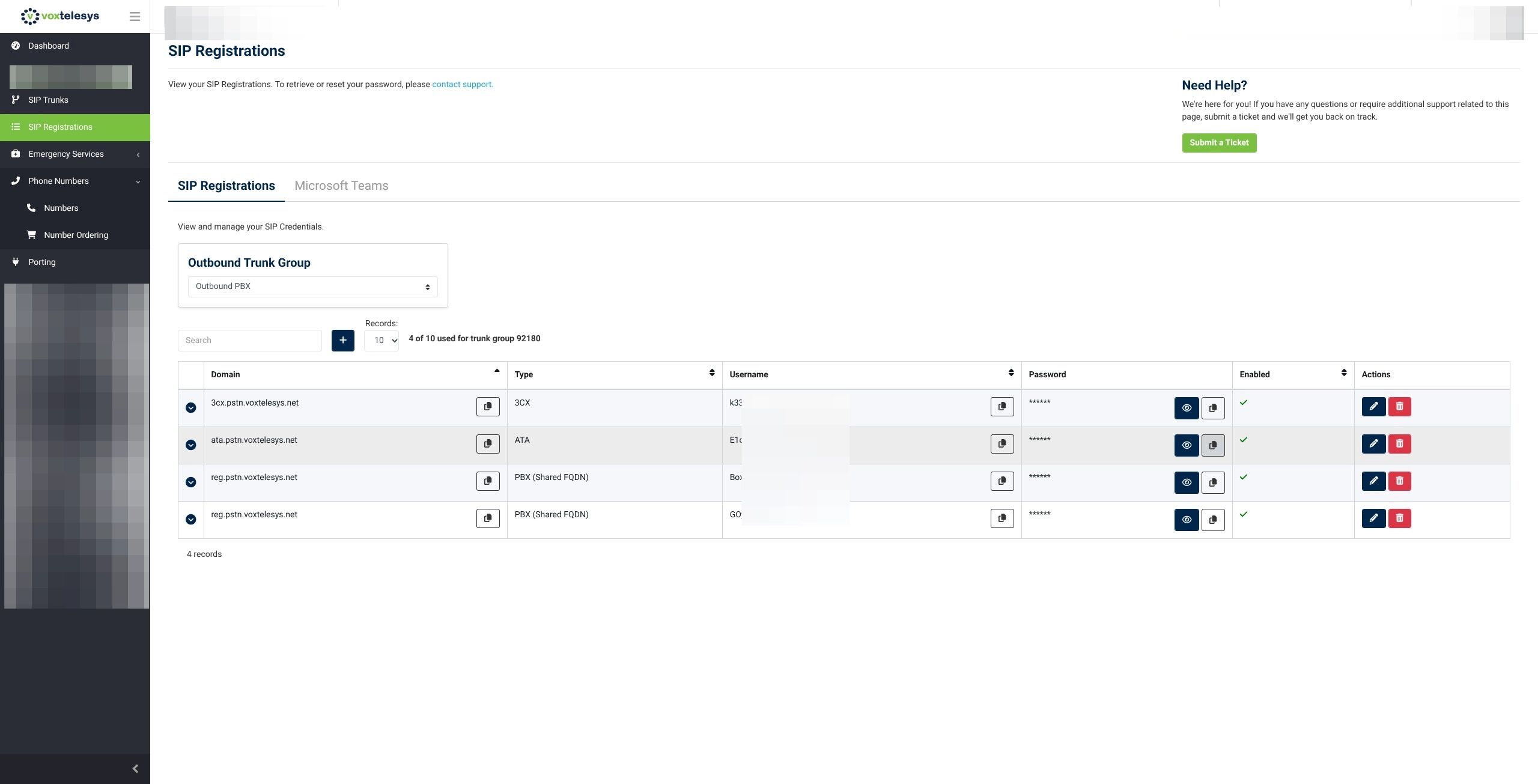Viewport: 1538px width, 784px height.
Task: Copy username of the ATA row
Action: pos(1002,444)
